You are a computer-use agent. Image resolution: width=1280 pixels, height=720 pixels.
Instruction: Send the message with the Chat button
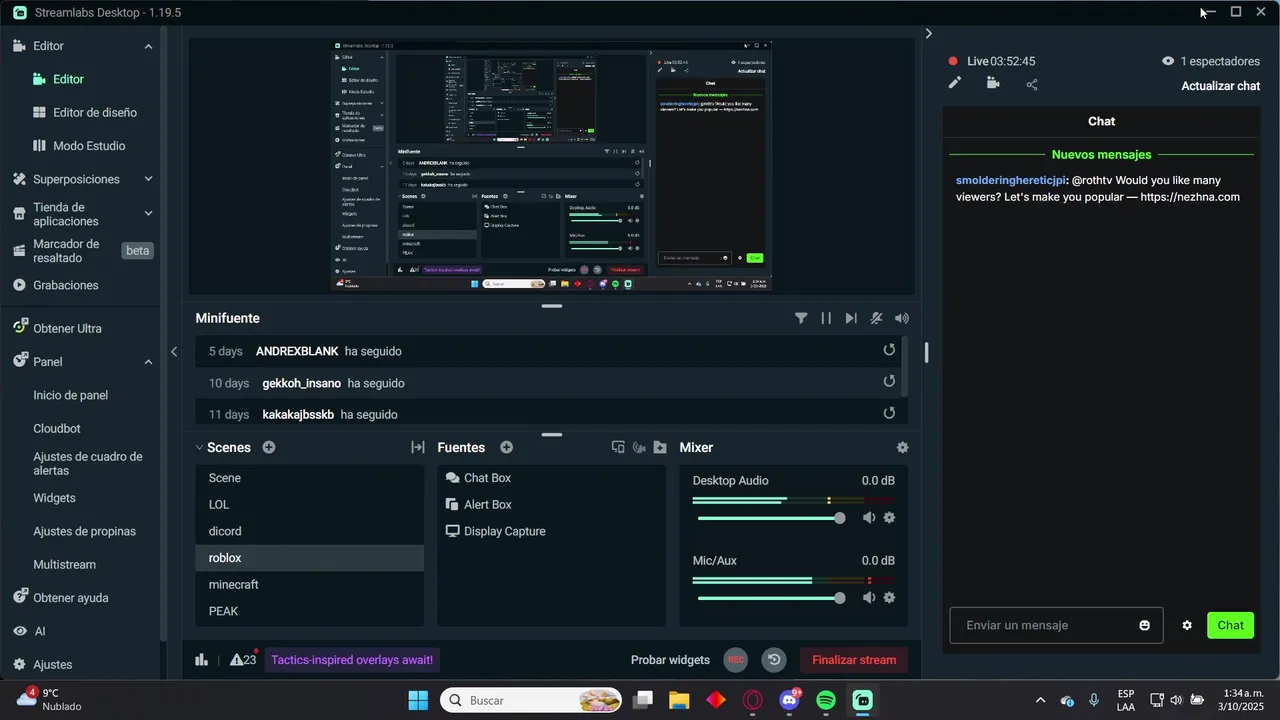(x=1230, y=625)
